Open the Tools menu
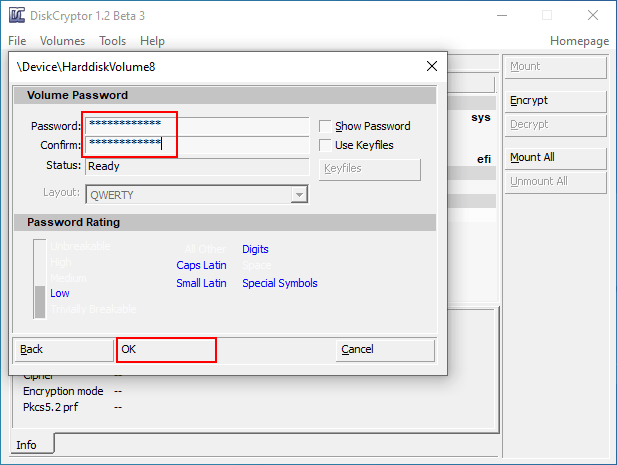This screenshot has width=617, height=465. [x=113, y=41]
